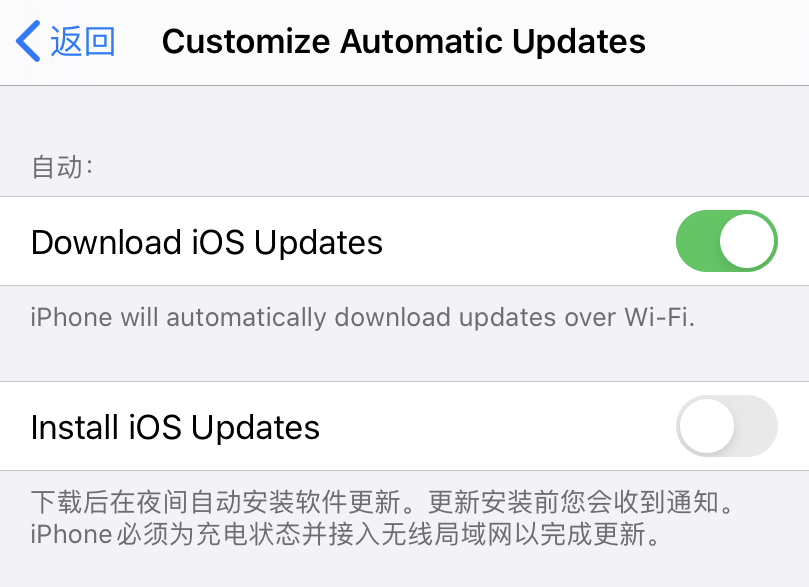The height and width of the screenshot is (587, 809).
Task: Click the 自动: section header
Action: (x=62, y=167)
